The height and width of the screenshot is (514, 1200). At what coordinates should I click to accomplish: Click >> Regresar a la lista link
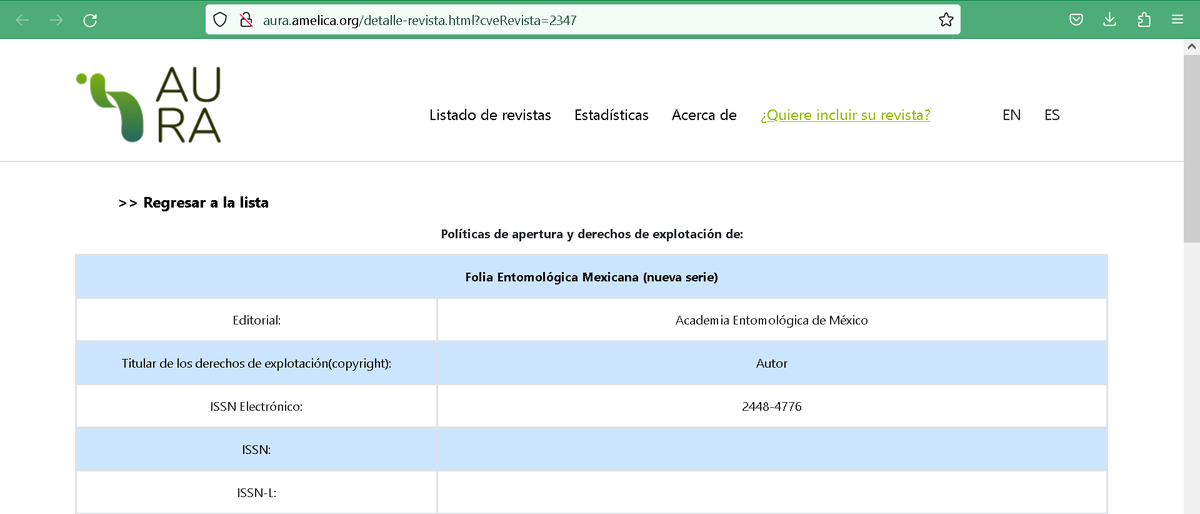(193, 203)
